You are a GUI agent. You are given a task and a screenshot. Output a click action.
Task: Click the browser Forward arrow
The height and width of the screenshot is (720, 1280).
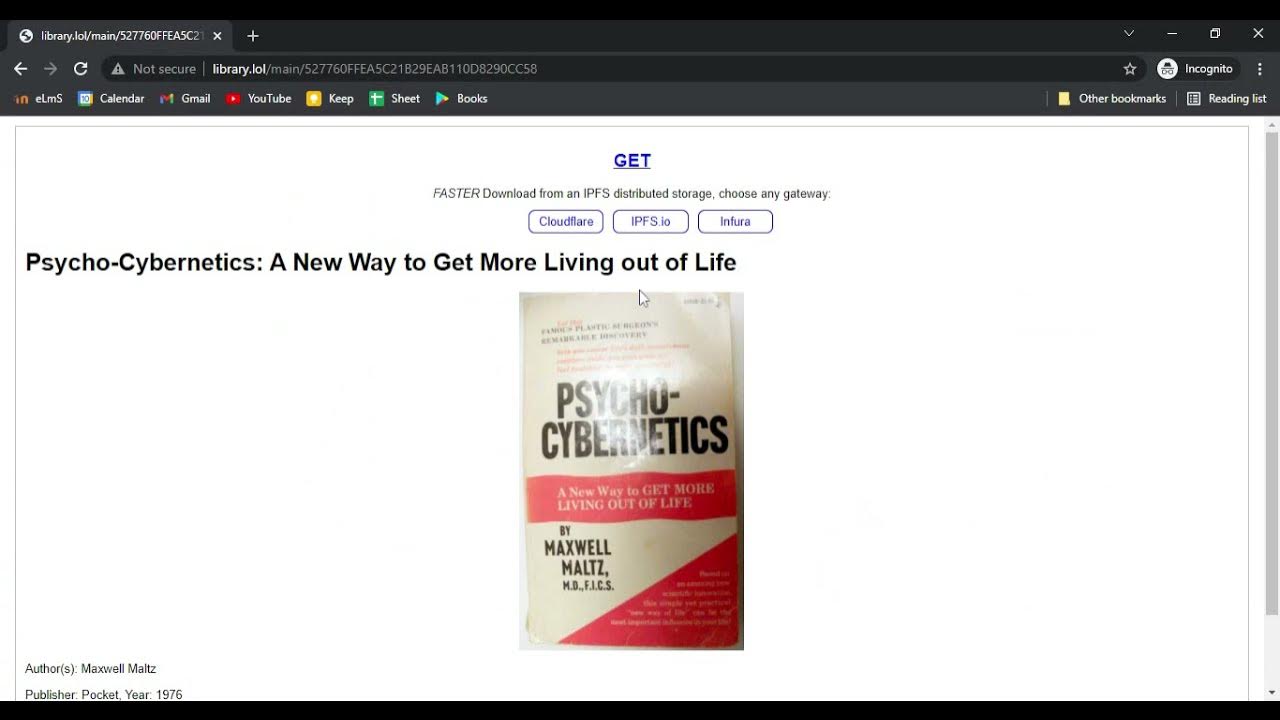[x=51, y=69]
